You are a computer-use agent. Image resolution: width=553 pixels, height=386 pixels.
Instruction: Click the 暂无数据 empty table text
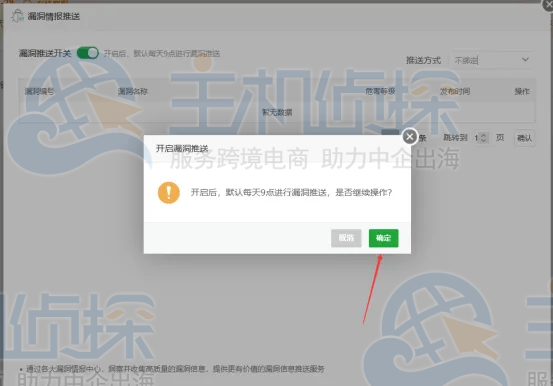click(x=277, y=112)
